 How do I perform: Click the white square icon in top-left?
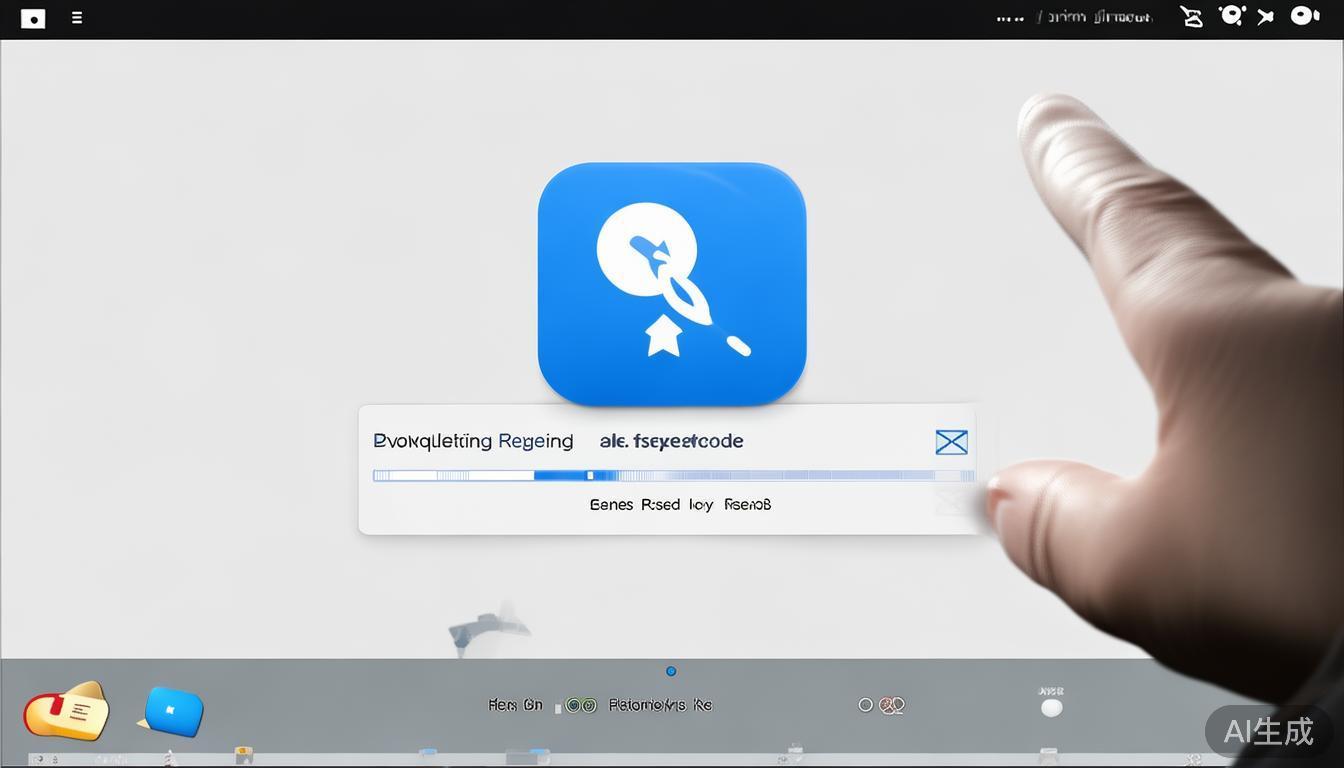coord(33,18)
